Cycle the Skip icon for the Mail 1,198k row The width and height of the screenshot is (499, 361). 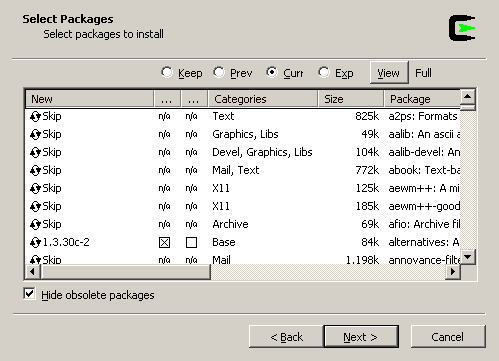pyautogui.click(x=35, y=260)
